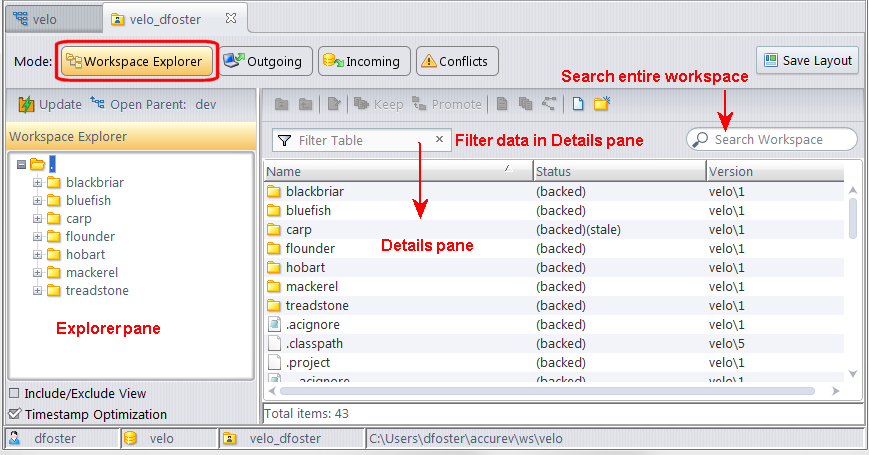Image resolution: width=869 pixels, height=455 pixels.
Task: Uncheck Timestamp Optimization
Action: point(14,414)
